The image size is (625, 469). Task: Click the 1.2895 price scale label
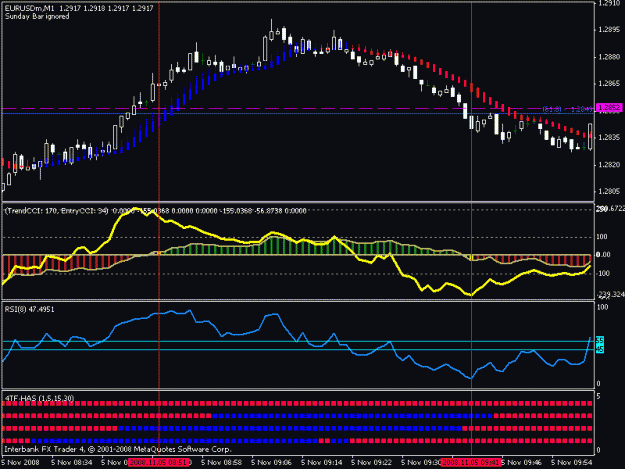coord(609,30)
